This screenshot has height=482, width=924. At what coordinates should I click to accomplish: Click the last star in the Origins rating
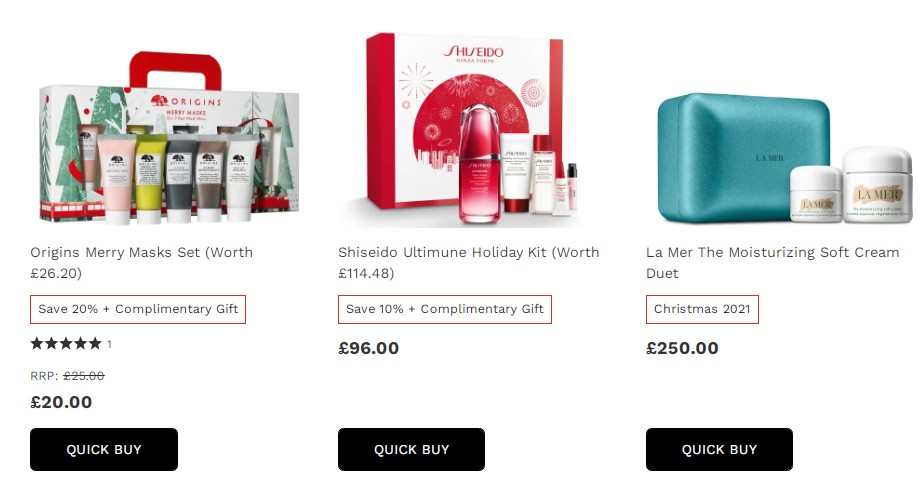[95, 344]
